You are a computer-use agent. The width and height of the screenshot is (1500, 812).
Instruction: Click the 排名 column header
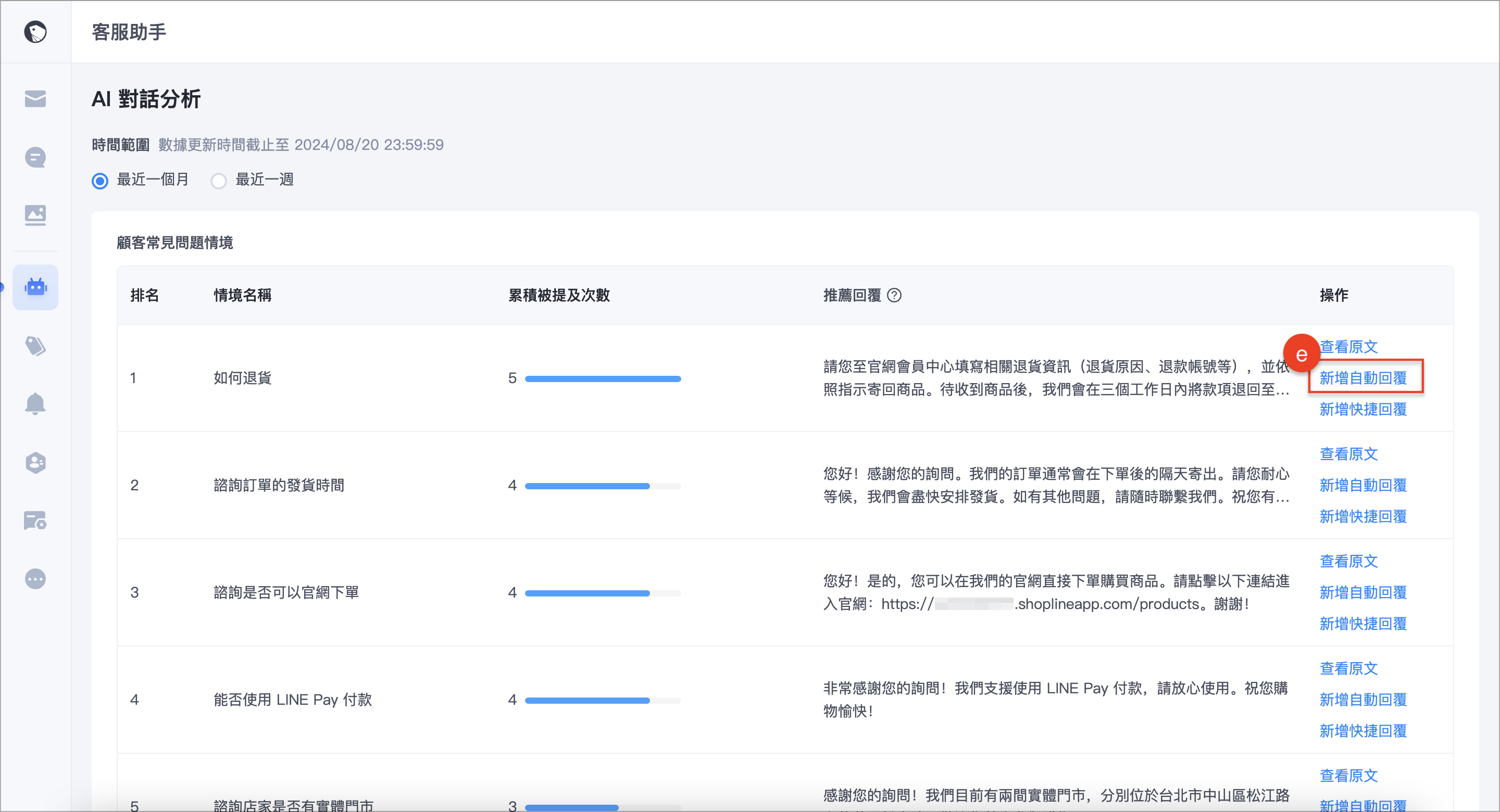pos(144,295)
